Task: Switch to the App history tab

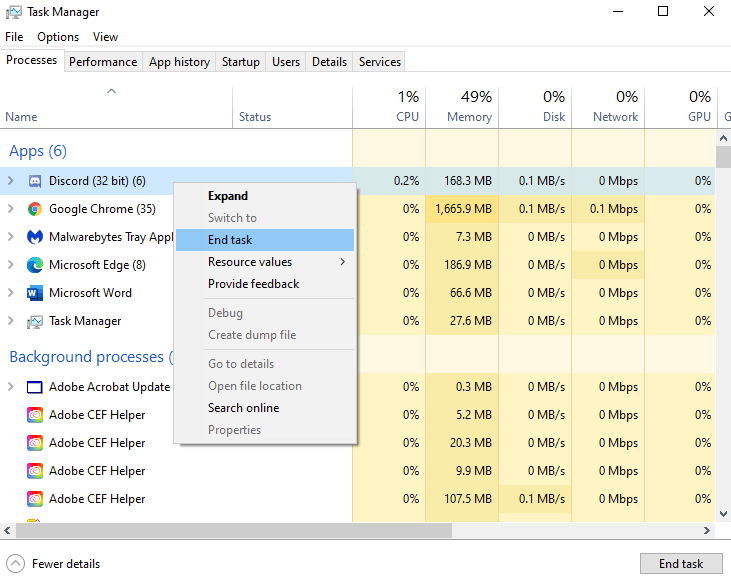Action: tap(179, 62)
